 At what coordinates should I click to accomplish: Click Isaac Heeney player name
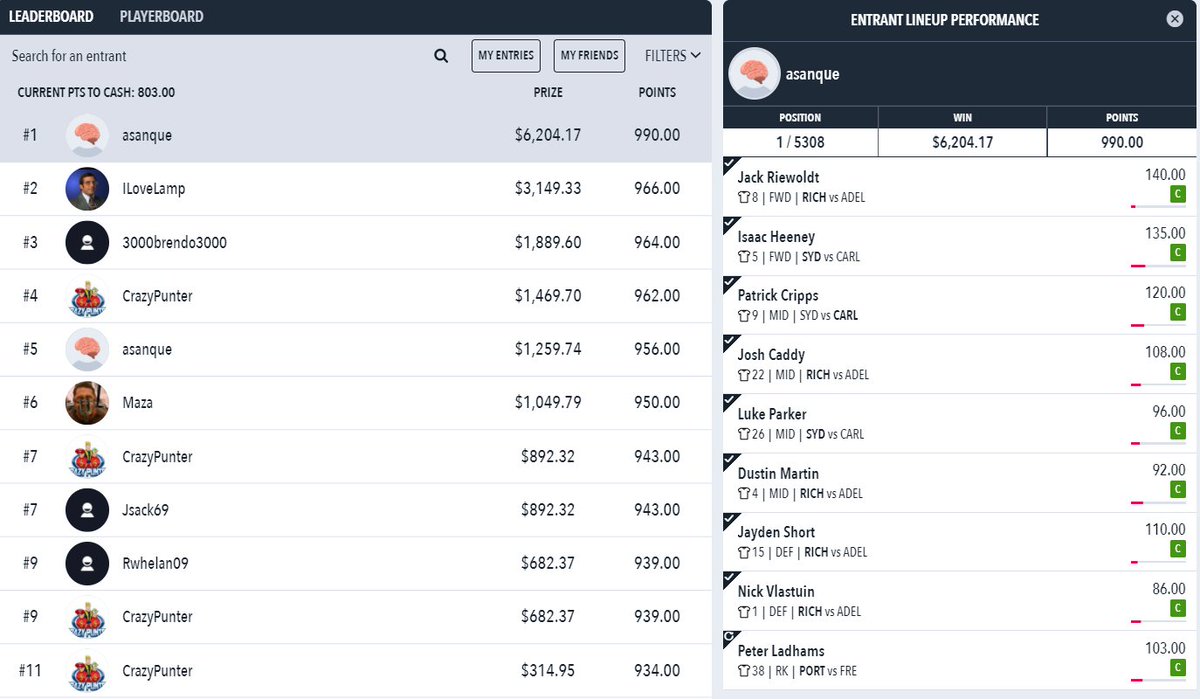point(776,237)
